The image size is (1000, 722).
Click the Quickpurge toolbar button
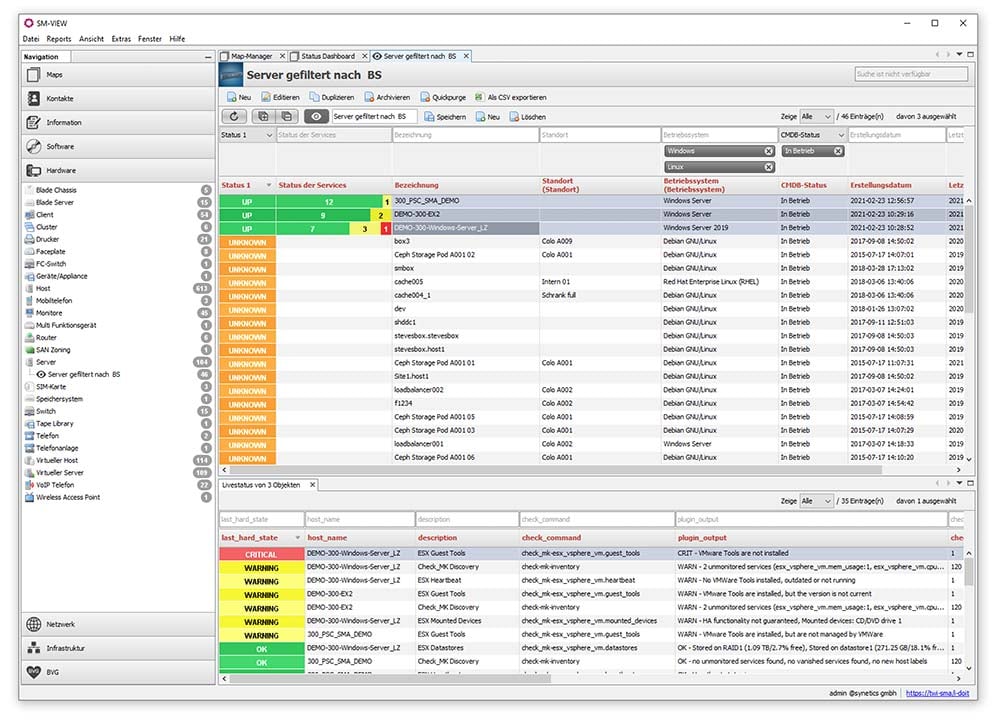(x=443, y=98)
